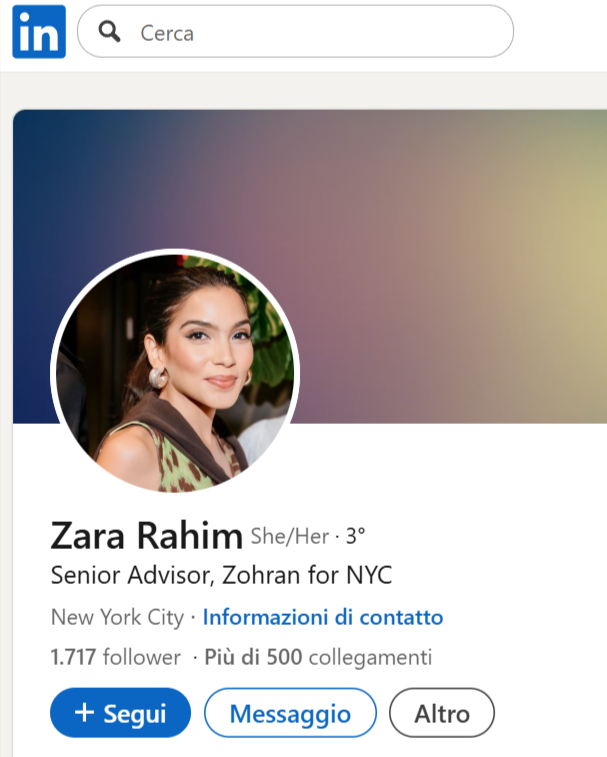Send a message via Messaggio button
Screen dimensions: 607x757
(290, 713)
